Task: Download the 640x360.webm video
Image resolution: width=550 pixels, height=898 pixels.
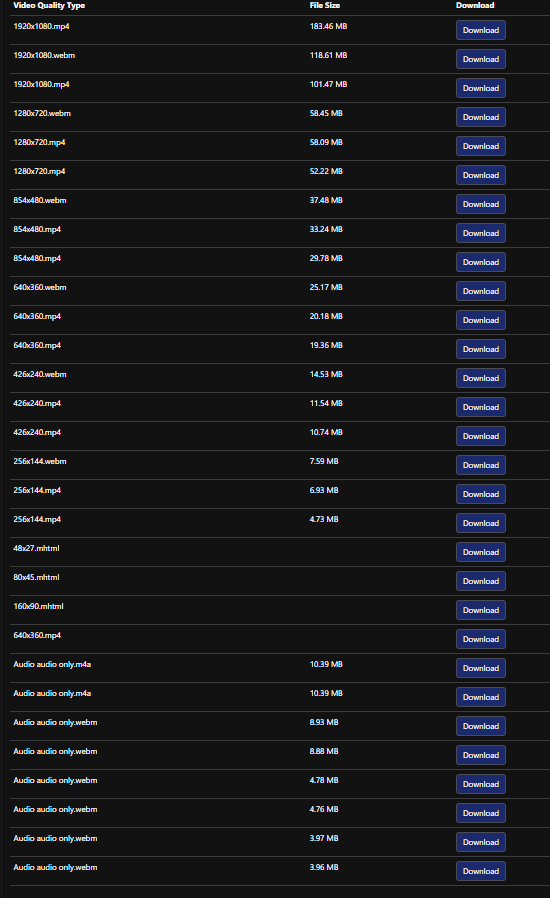Action: pos(481,292)
